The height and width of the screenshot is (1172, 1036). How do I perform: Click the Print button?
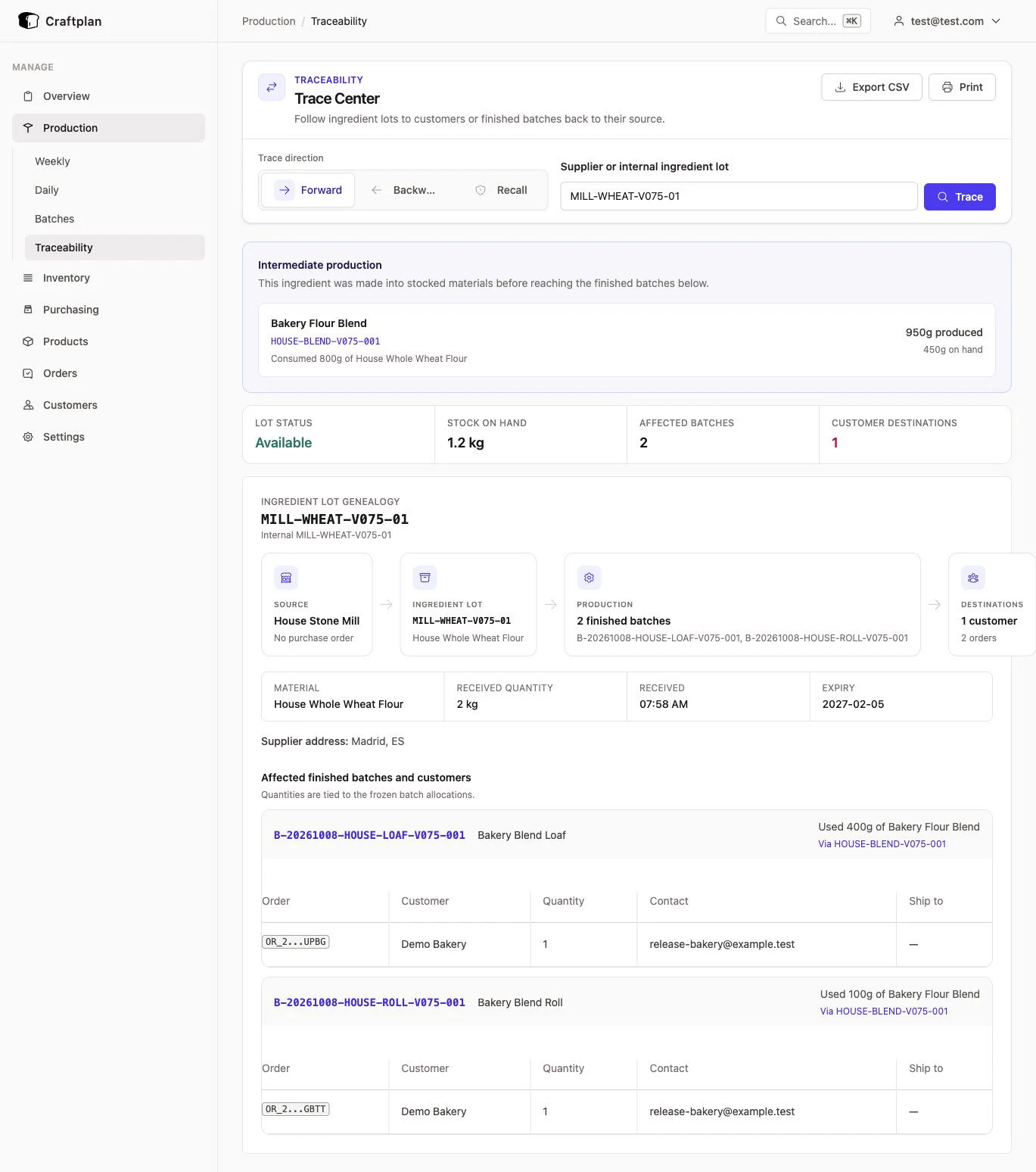pyautogui.click(x=962, y=87)
